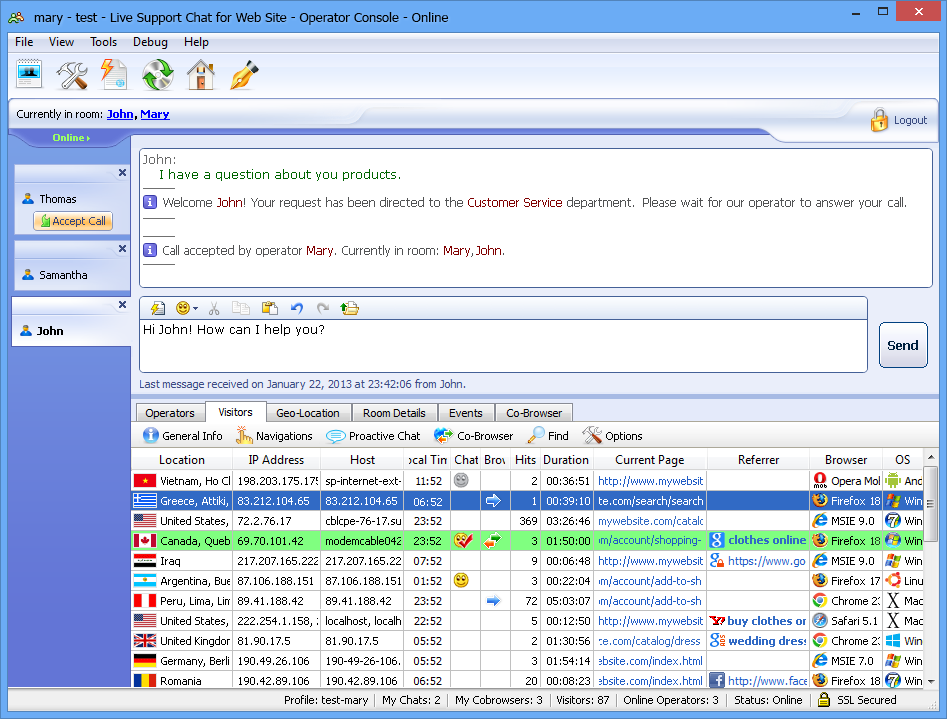Switch to the Co-Browser tab

pyautogui.click(x=534, y=413)
